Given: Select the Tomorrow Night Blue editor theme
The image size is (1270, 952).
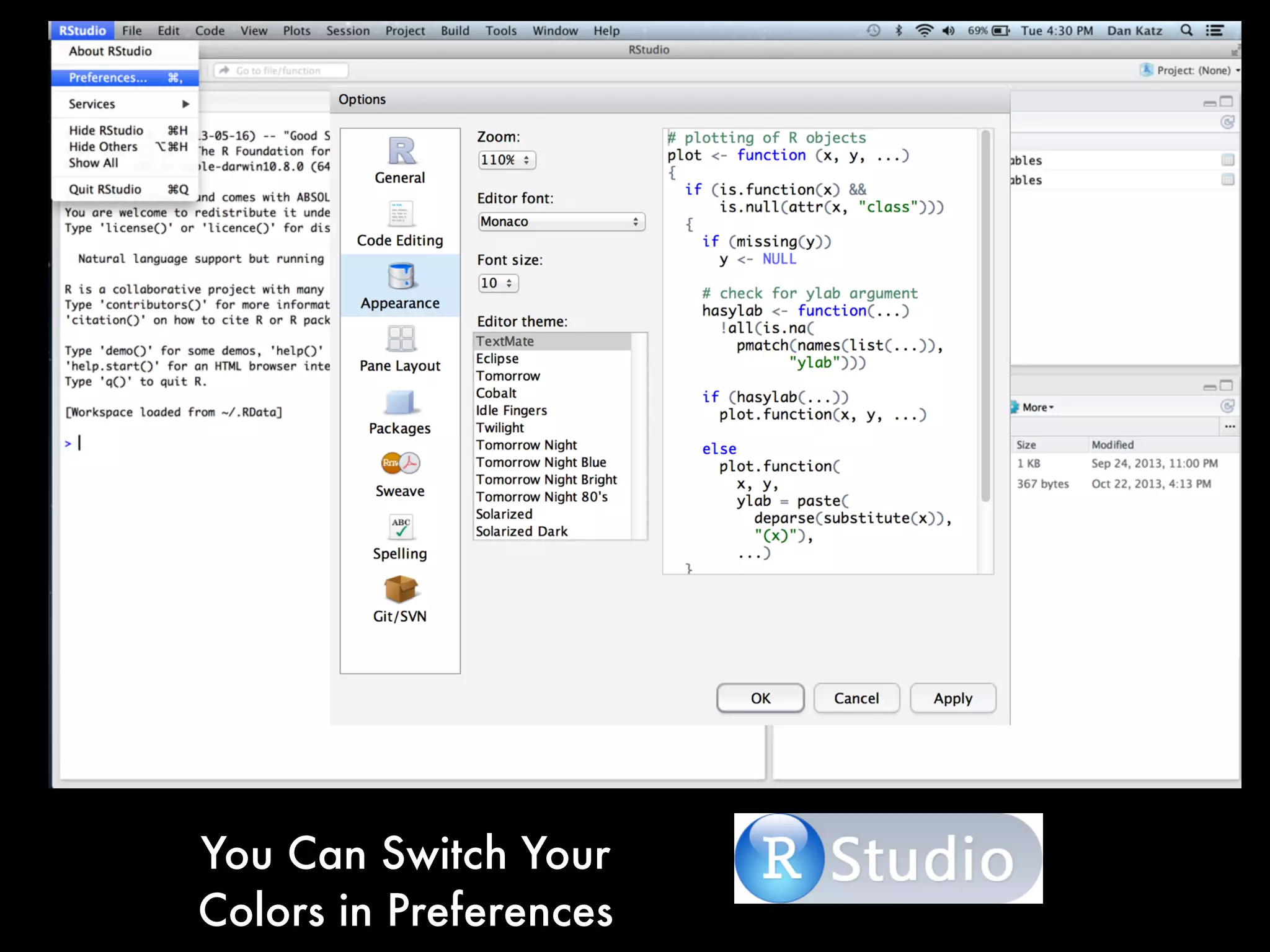Looking at the screenshot, I should pos(541,462).
